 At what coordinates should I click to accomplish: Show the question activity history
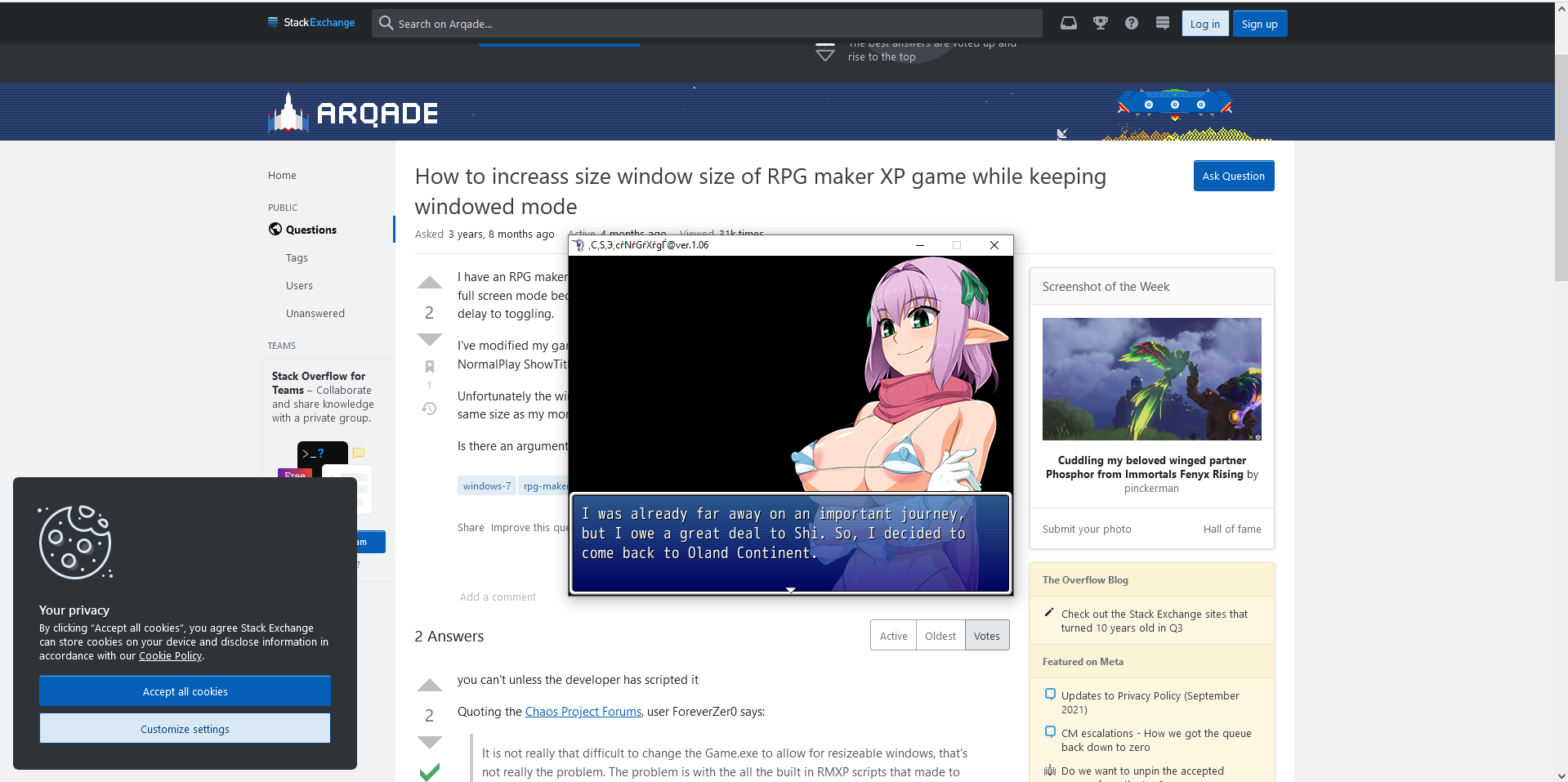[430, 408]
